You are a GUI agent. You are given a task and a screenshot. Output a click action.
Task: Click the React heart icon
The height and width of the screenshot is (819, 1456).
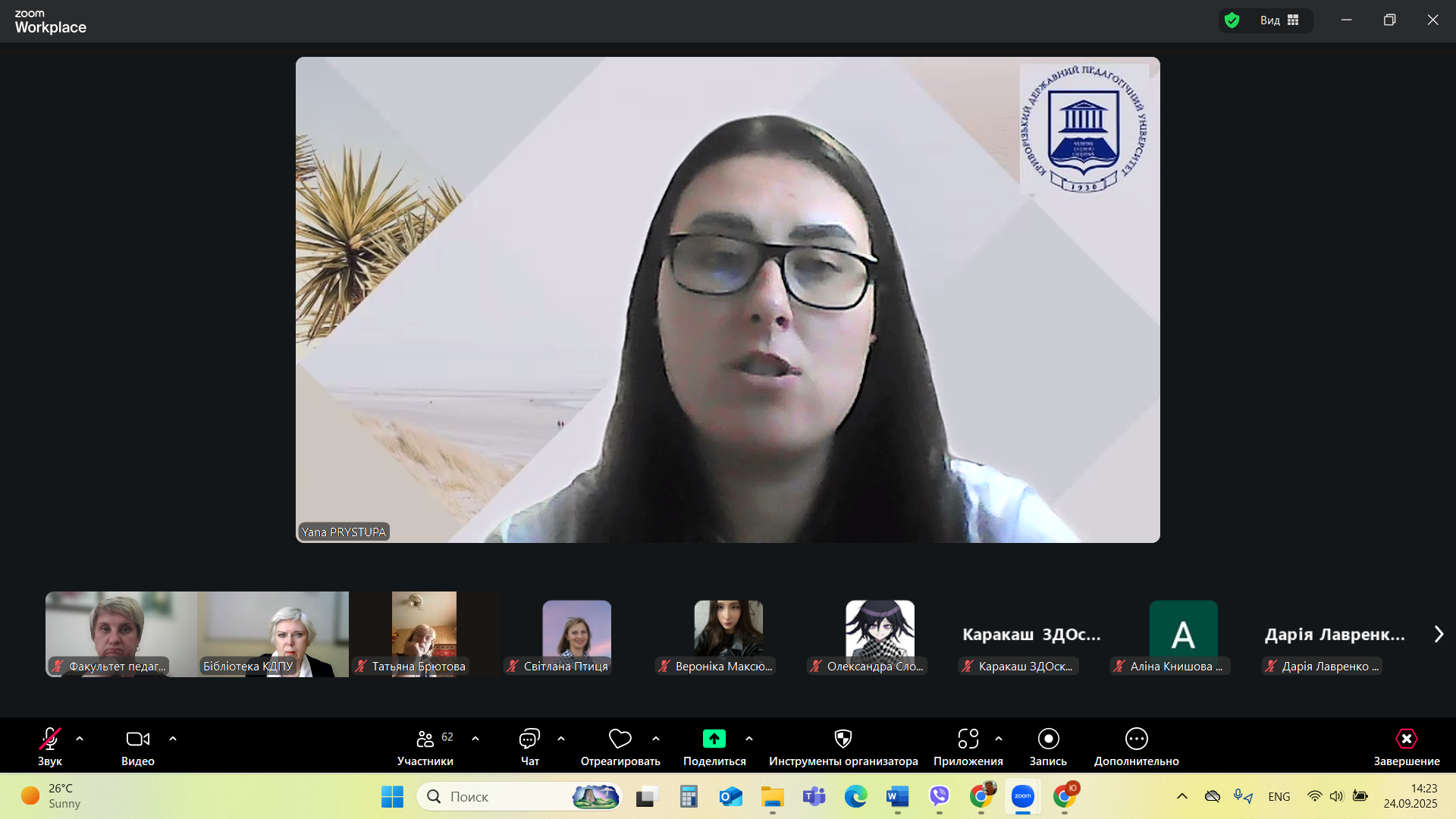tap(620, 739)
